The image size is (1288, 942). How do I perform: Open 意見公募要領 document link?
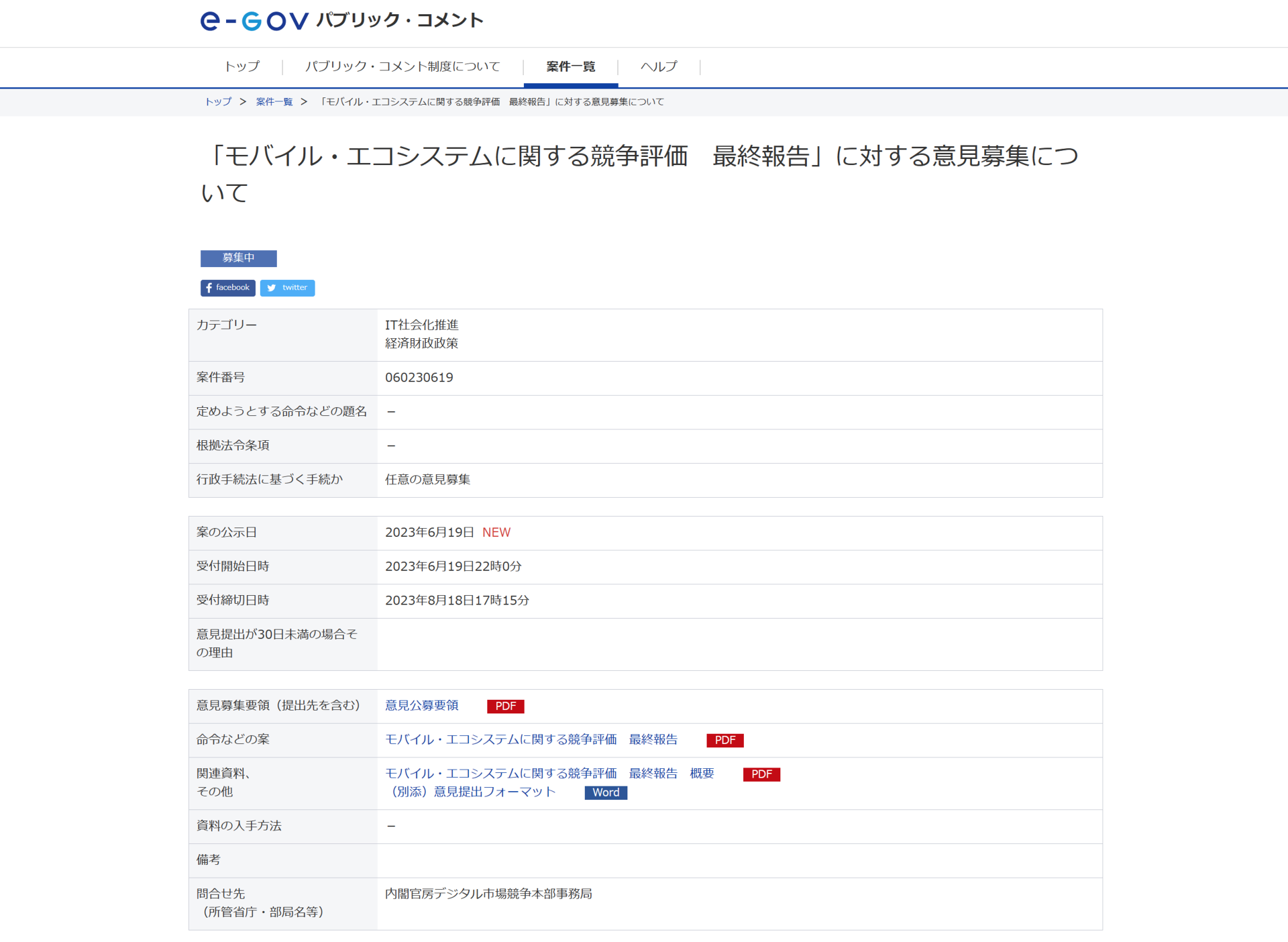pos(421,705)
